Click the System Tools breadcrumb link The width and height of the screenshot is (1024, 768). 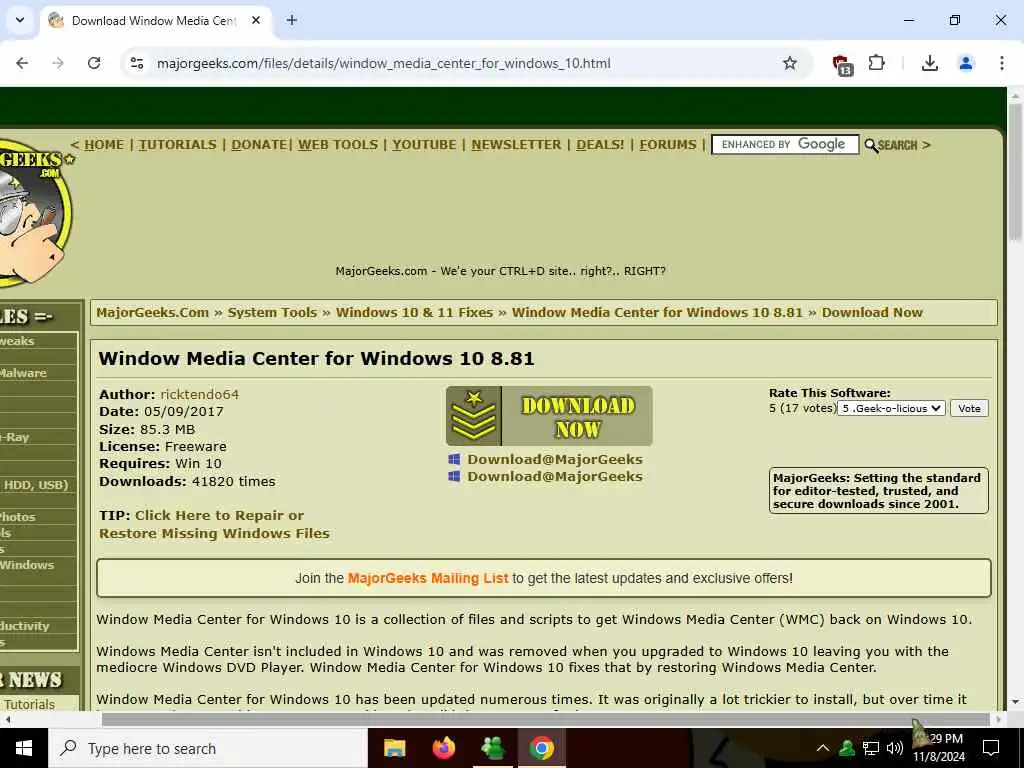pyautogui.click(x=272, y=312)
